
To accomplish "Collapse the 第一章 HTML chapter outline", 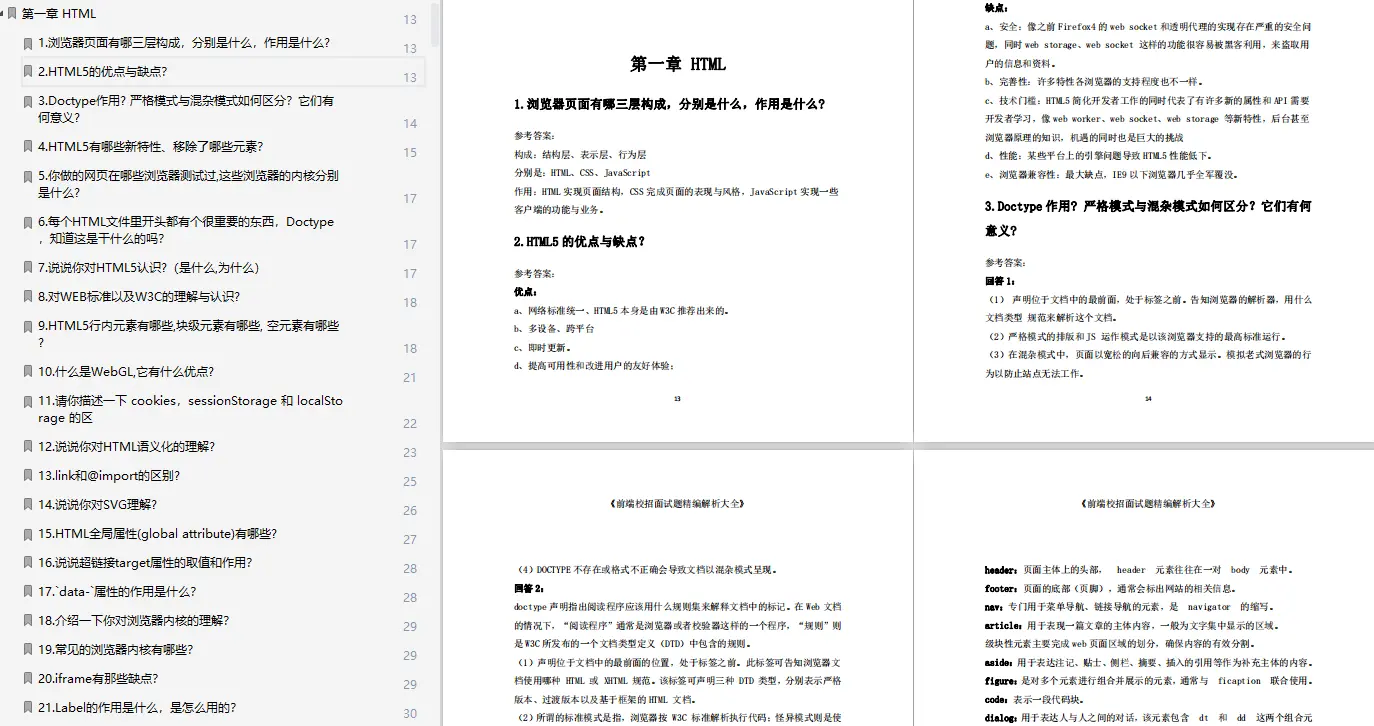I will click(2, 13).
